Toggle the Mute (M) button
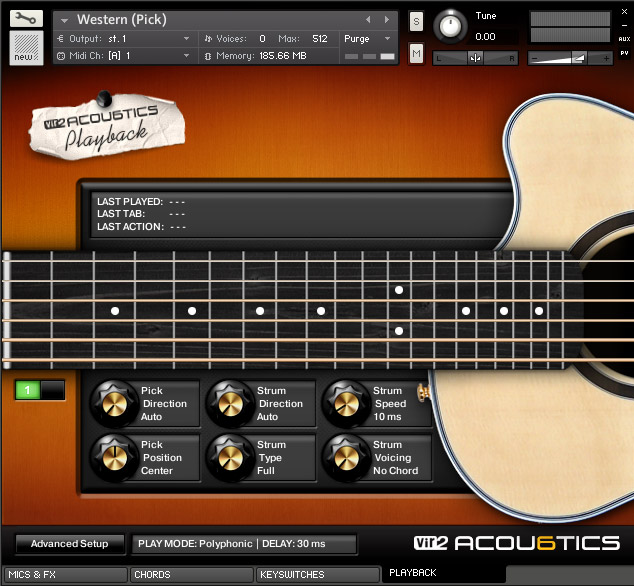This screenshot has height=586, width=634. click(416, 53)
